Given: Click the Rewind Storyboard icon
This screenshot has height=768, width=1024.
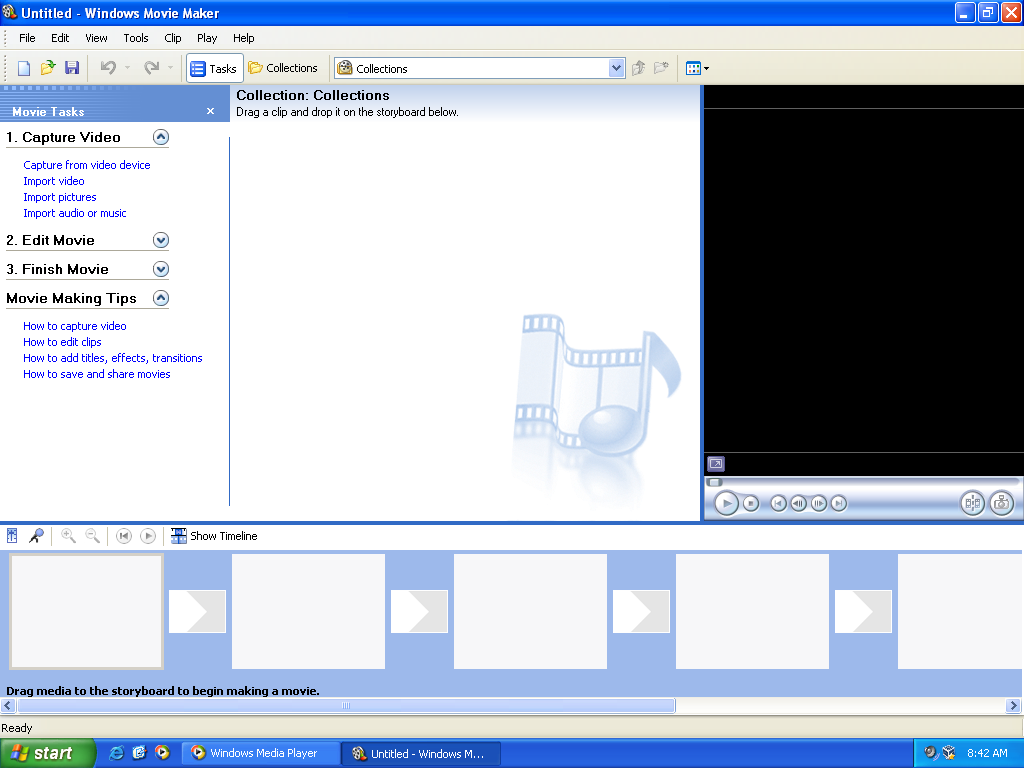Looking at the screenshot, I should coord(123,536).
